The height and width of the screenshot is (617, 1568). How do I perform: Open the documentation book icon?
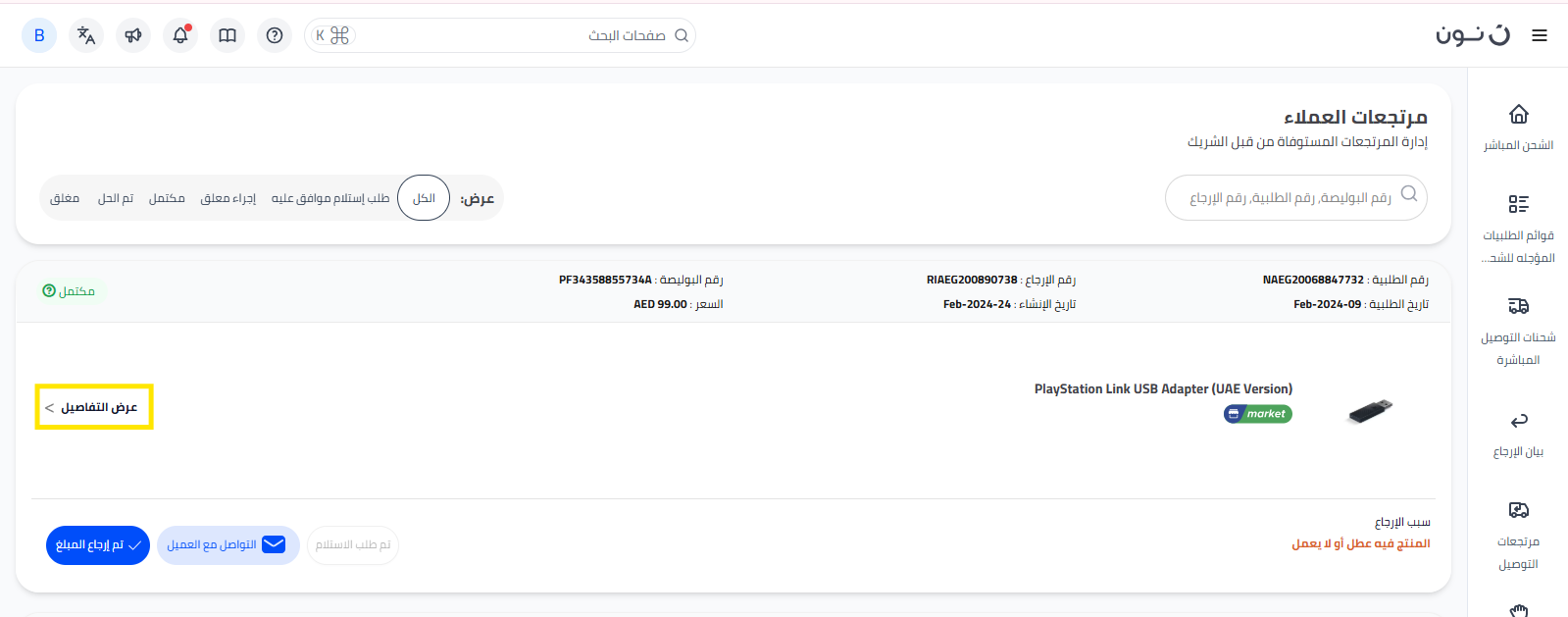pyautogui.click(x=228, y=35)
